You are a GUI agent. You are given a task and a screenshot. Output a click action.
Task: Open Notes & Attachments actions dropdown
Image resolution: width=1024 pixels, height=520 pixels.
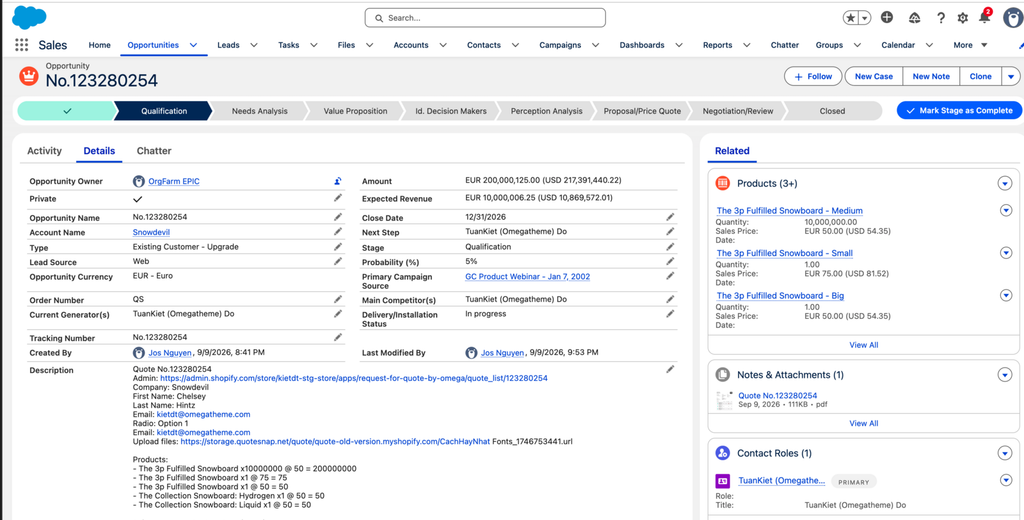pyautogui.click(x=1005, y=375)
